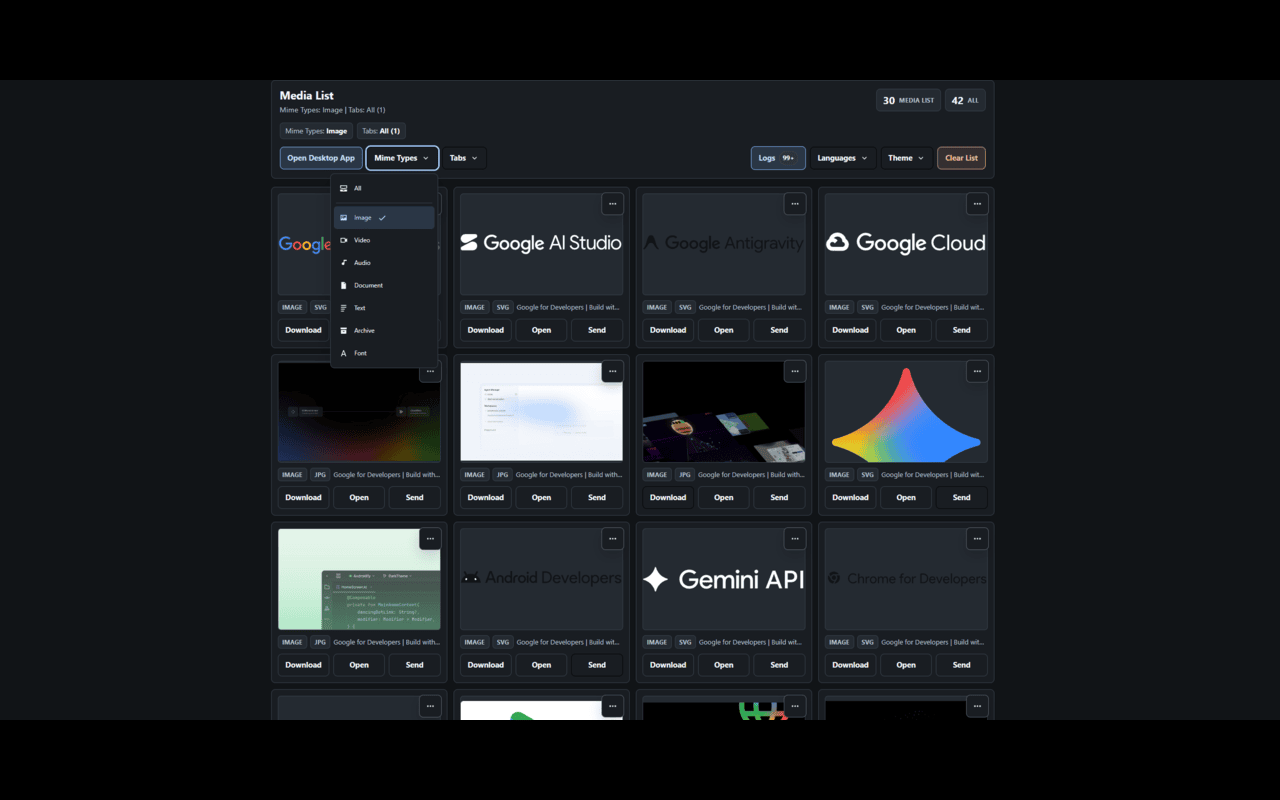Send the Chrome for Developers image
Image resolution: width=1280 pixels, height=800 pixels.
(962, 665)
